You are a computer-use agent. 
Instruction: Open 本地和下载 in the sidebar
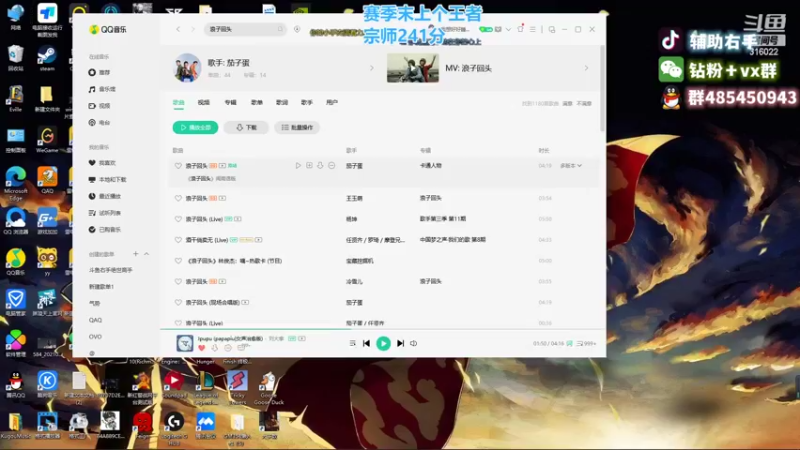coord(107,180)
